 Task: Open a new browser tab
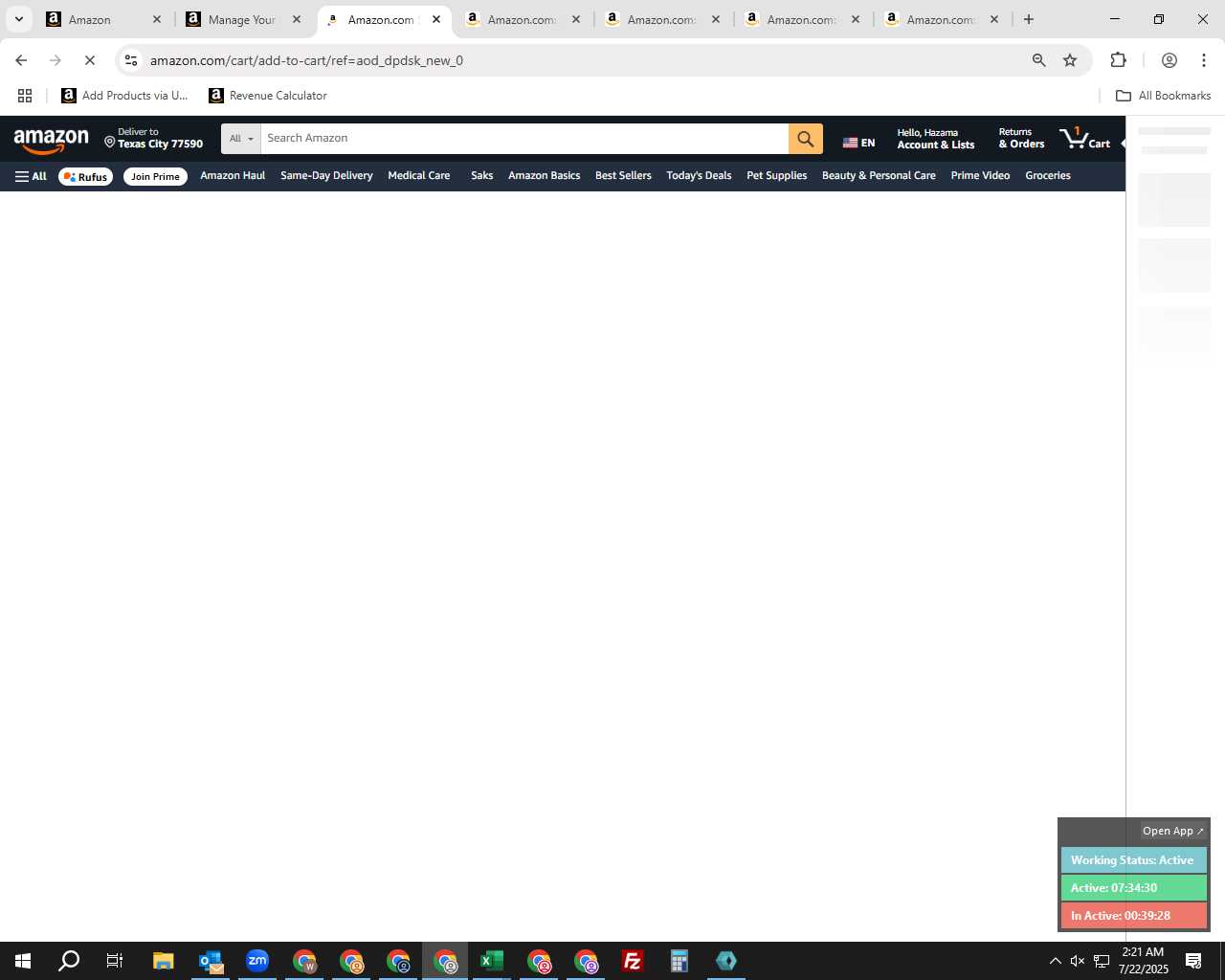coord(1029,19)
